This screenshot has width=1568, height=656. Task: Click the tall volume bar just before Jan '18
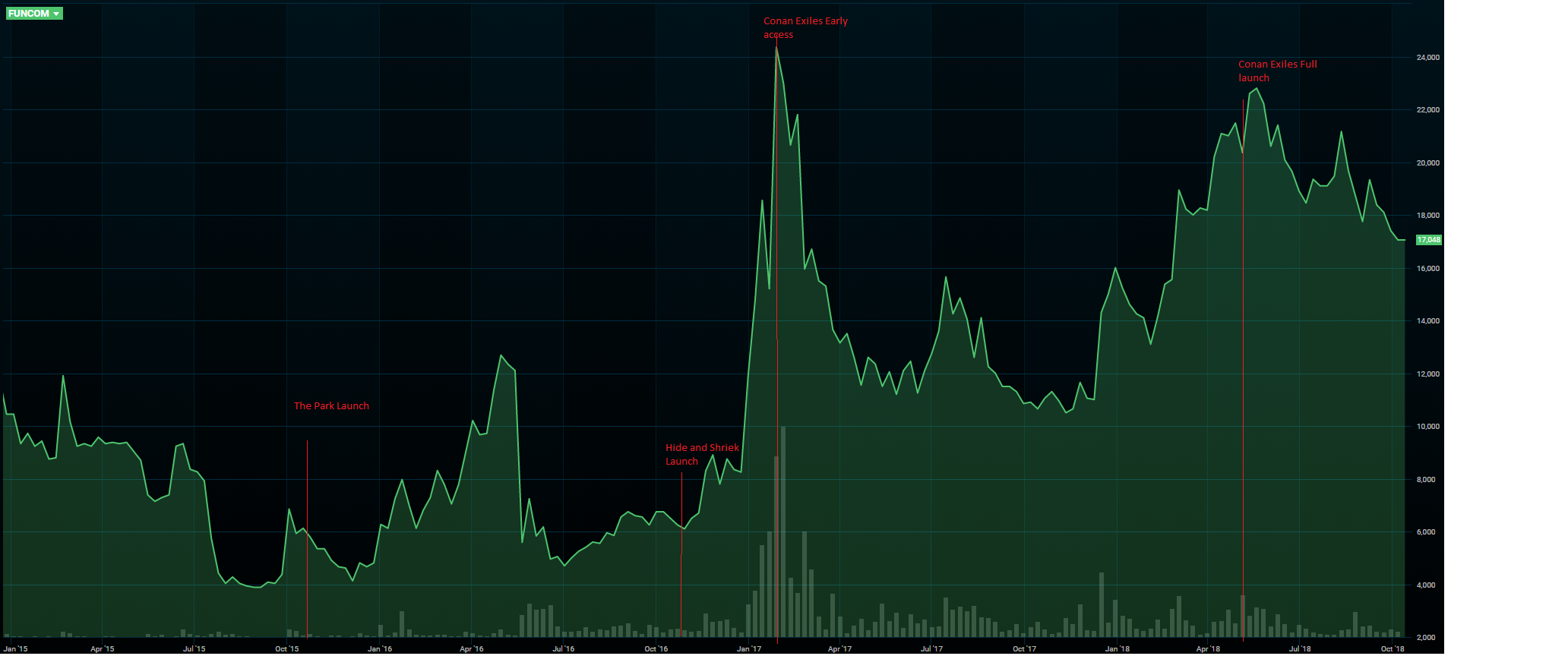click(x=1102, y=604)
